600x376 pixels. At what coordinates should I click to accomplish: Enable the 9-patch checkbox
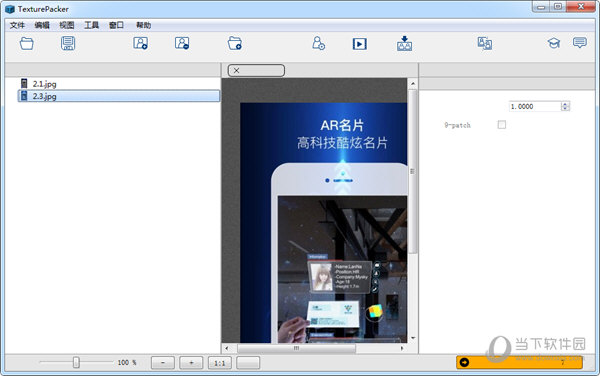click(x=502, y=125)
